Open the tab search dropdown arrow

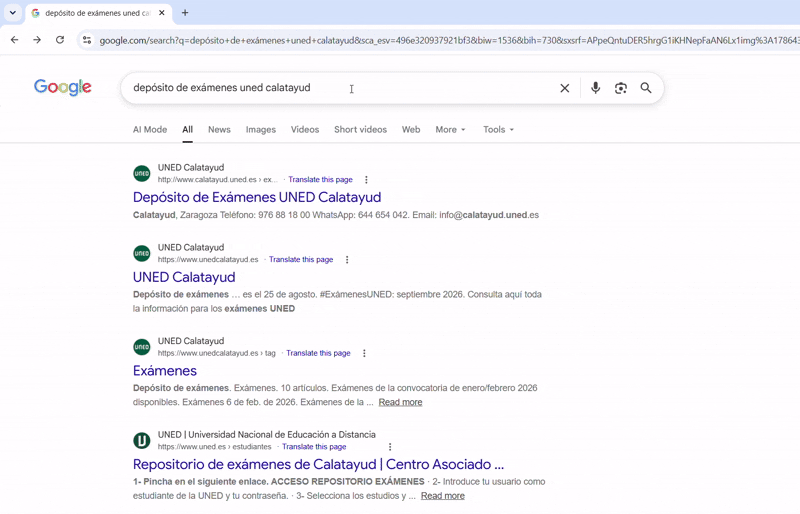click(x=13, y=13)
